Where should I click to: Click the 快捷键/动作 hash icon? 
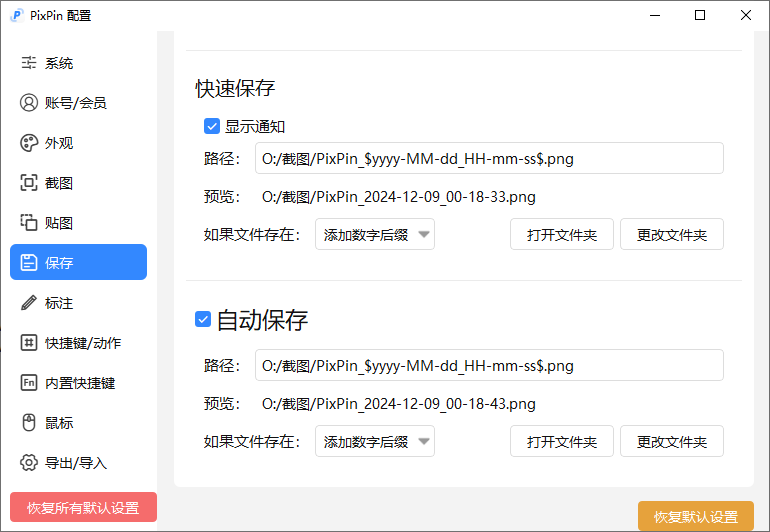click(28, 342)
